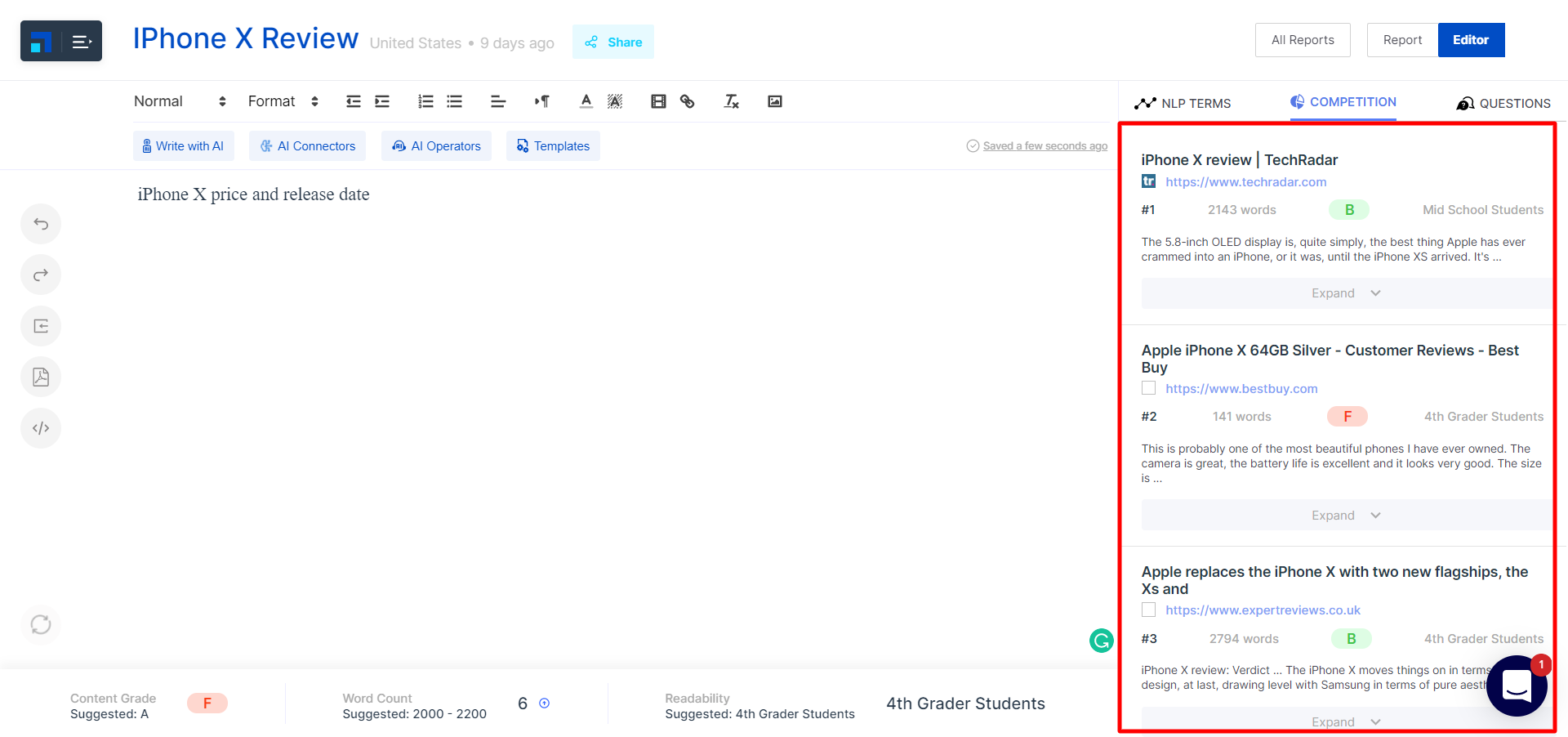This screenshot has height=737, width=1568.
Task: Expand the TechRadar competitor entry
Action: (1346, 293)
